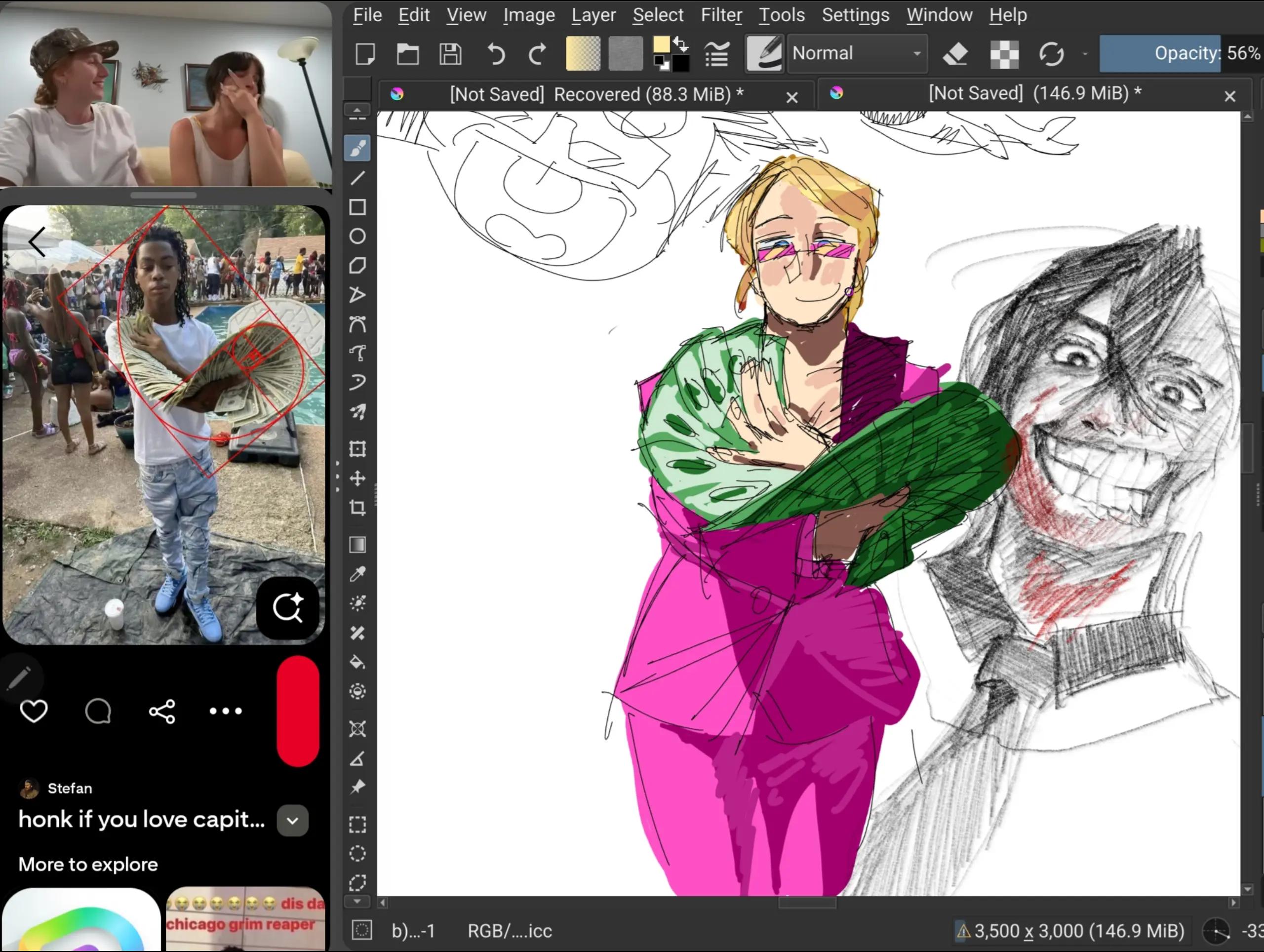
Task: Select the Bezier Curve tool
Action: pos(357,324)
